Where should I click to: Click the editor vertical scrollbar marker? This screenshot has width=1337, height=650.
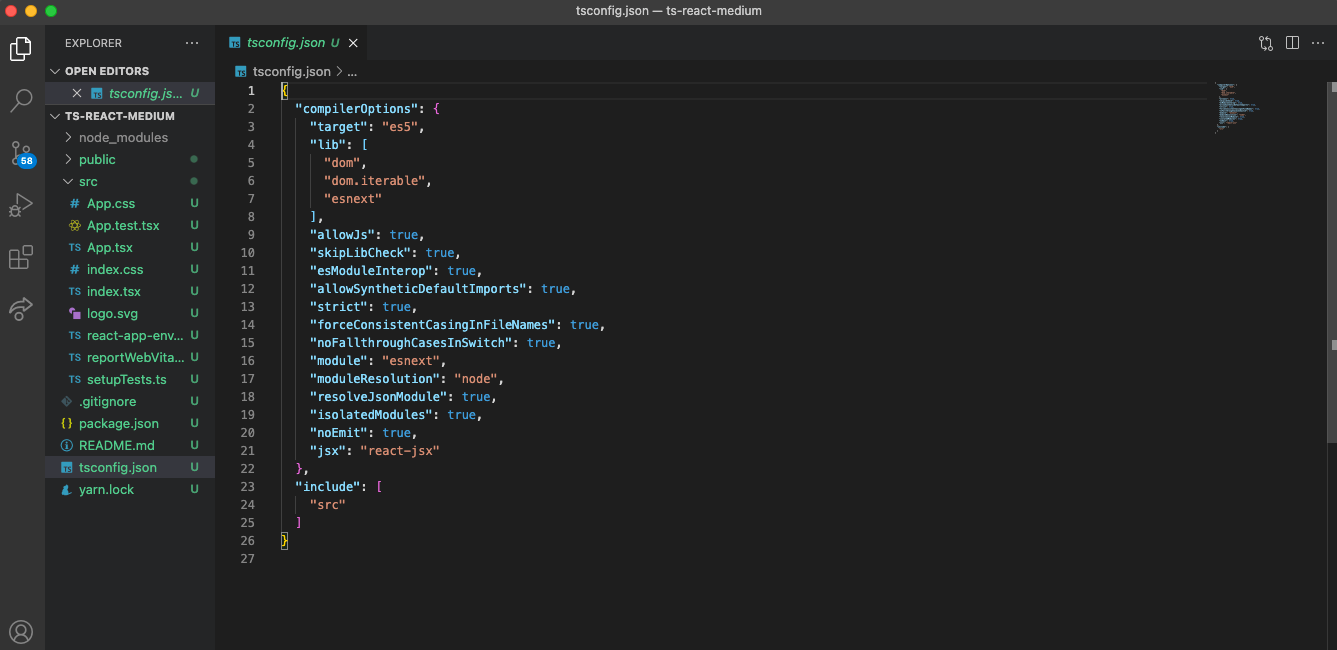1333,344
